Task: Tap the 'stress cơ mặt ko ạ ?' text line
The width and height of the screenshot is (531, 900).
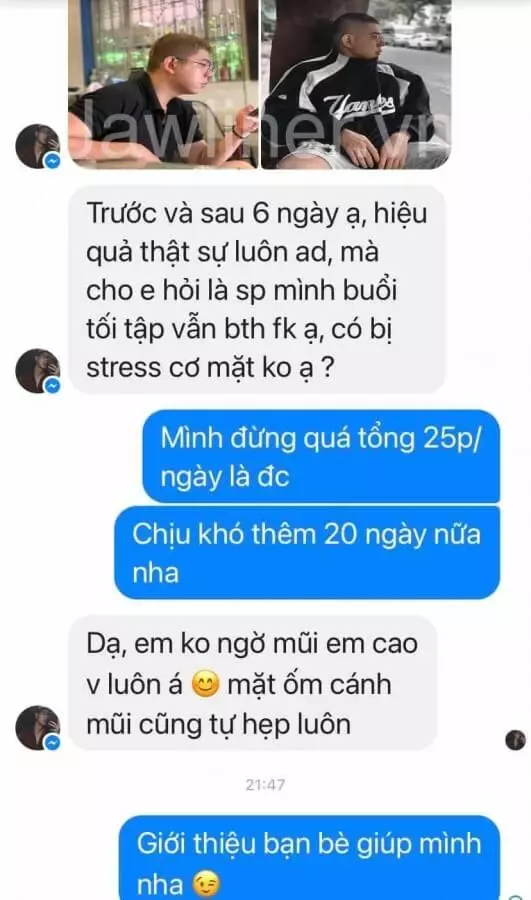Action: (210, 368)
